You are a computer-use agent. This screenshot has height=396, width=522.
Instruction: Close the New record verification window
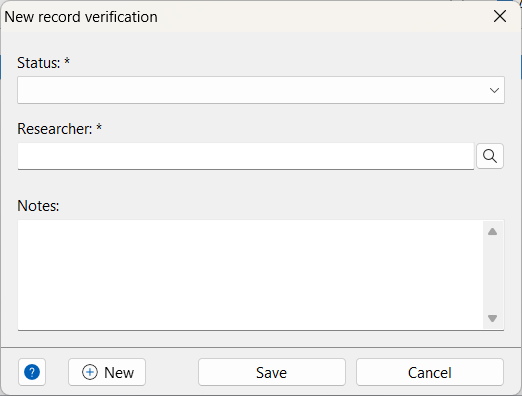tap(500, 16)
